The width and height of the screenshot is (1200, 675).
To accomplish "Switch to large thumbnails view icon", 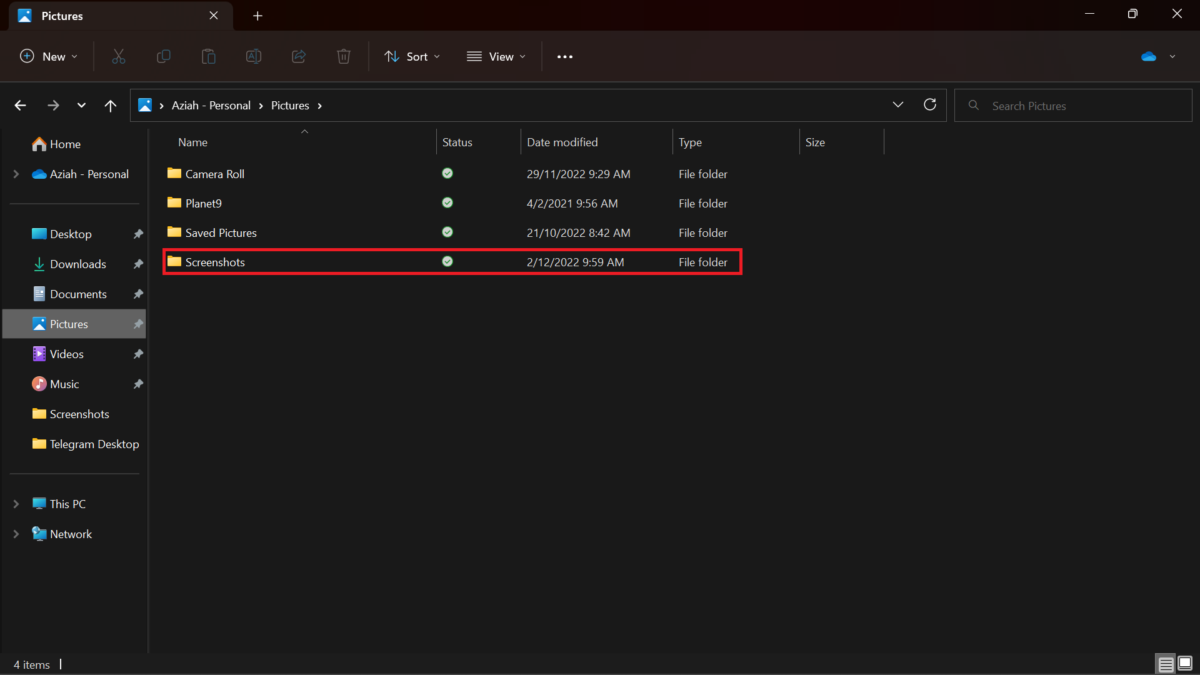I will click(x=1185, y=664).
